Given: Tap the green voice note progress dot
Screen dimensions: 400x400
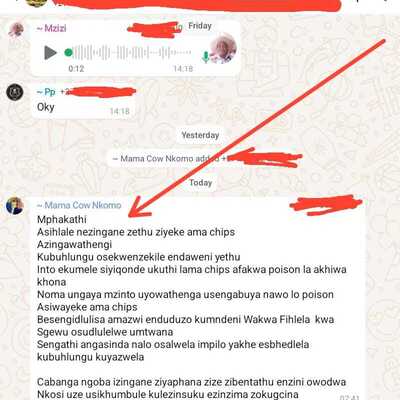Looking at the screenshot, I should point(68,53).
